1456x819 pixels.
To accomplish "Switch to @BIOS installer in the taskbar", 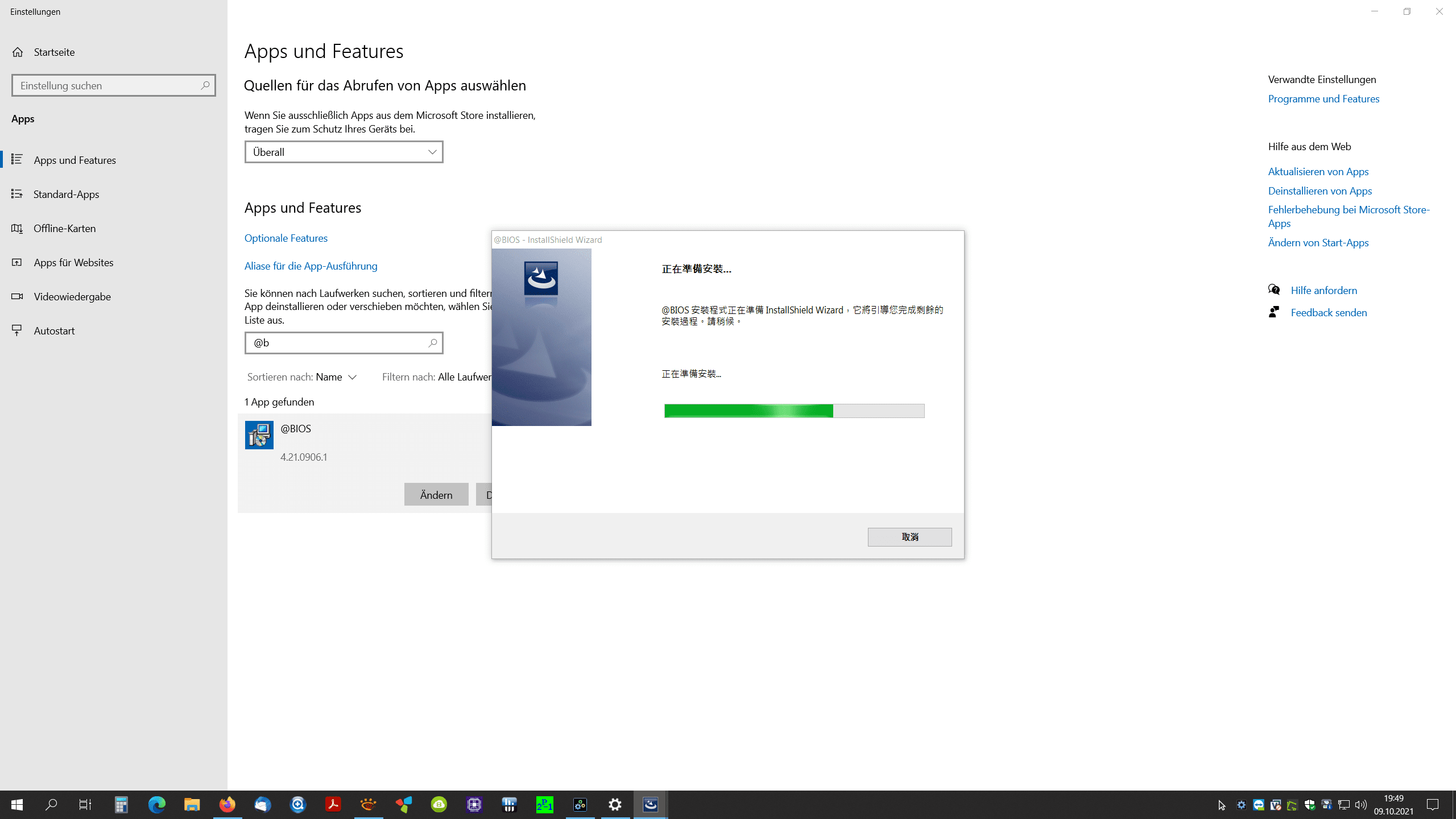I will 650,805.
